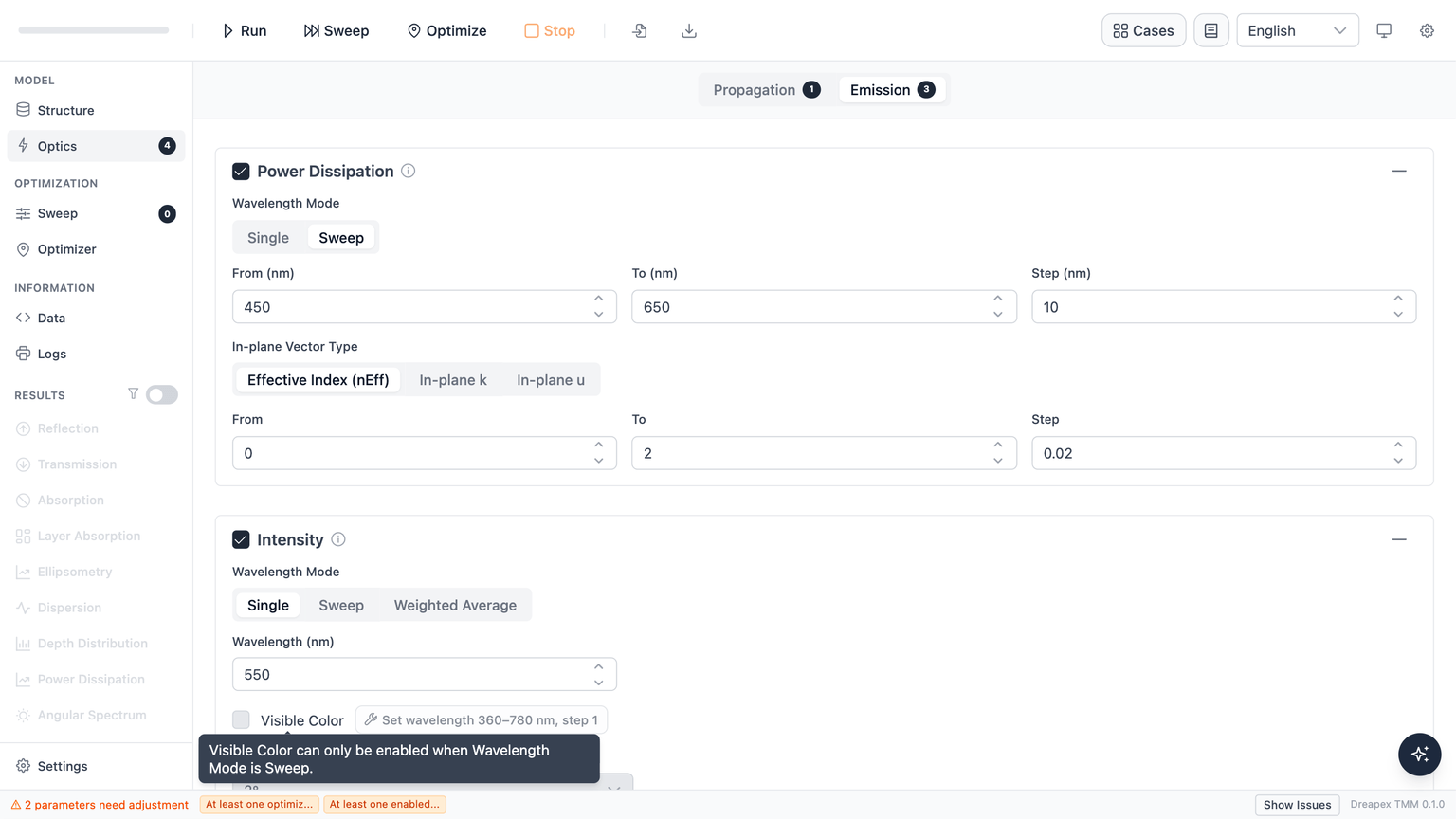The image size is (1456, 819).
Task: Select Sweep wavelength mode for Power Dissipation
Action: point(341,238)
